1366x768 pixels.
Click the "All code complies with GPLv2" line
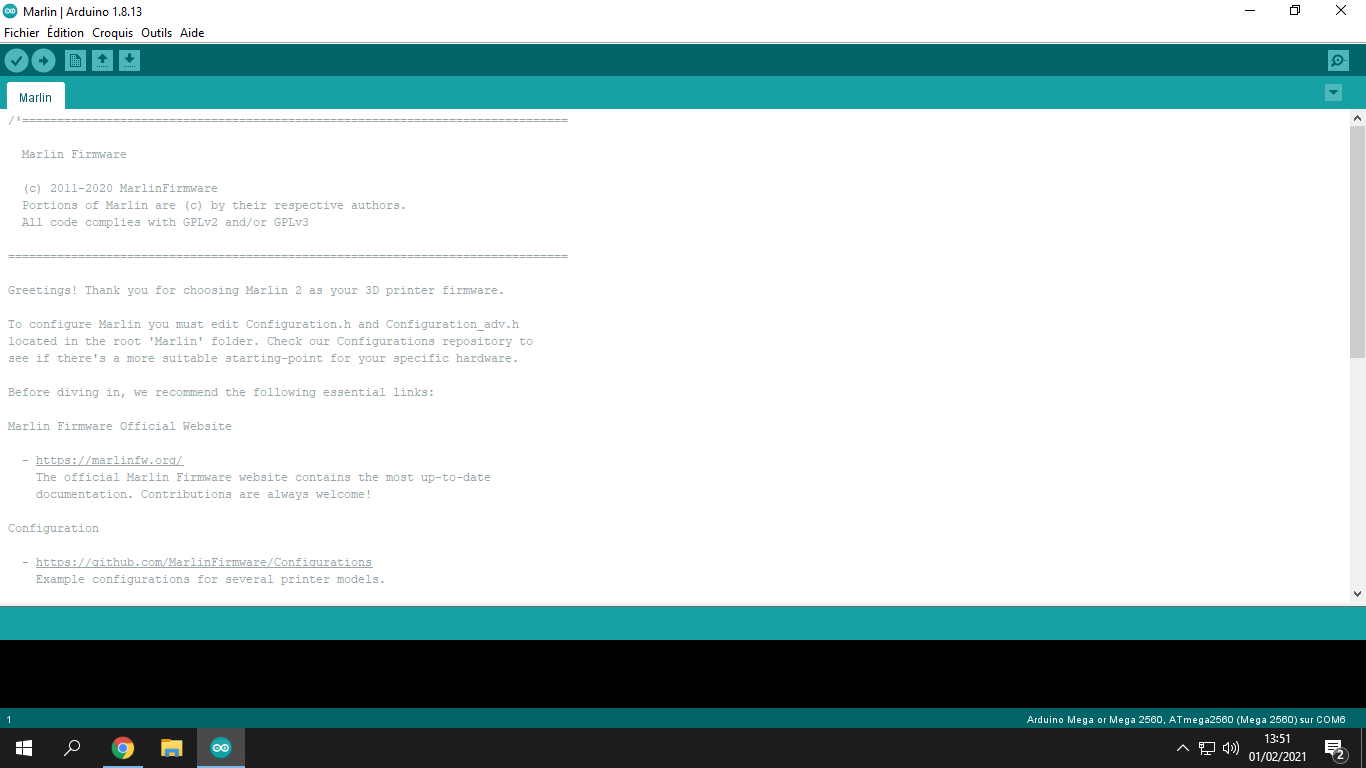pos(165,222)
